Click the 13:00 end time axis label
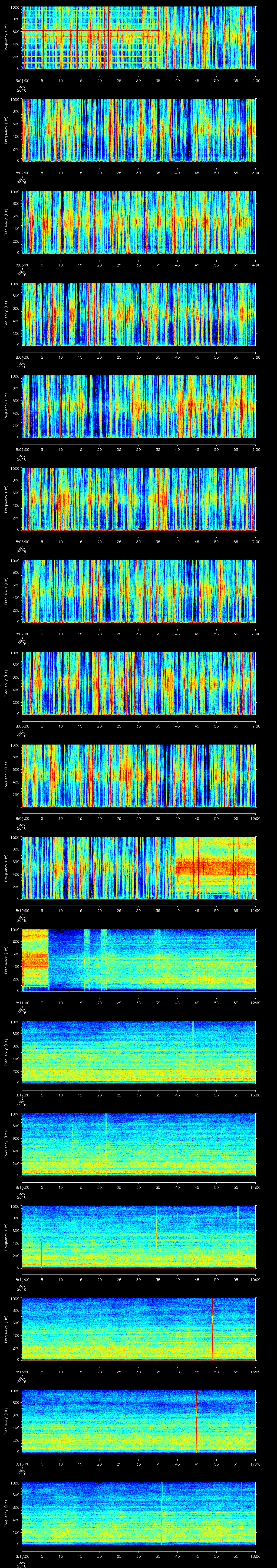The width and height of the screenshot is (277, 1568). (x=256, y=1095)
